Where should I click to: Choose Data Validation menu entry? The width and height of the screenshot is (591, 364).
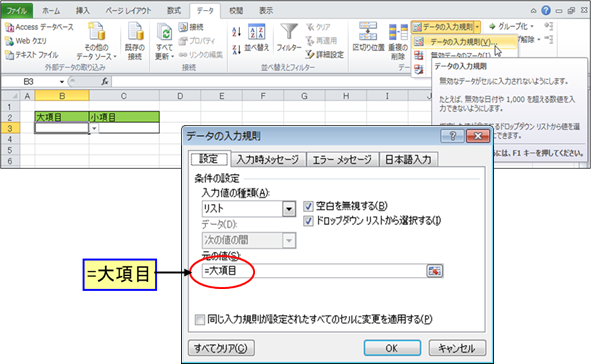[x=464, y=42]
